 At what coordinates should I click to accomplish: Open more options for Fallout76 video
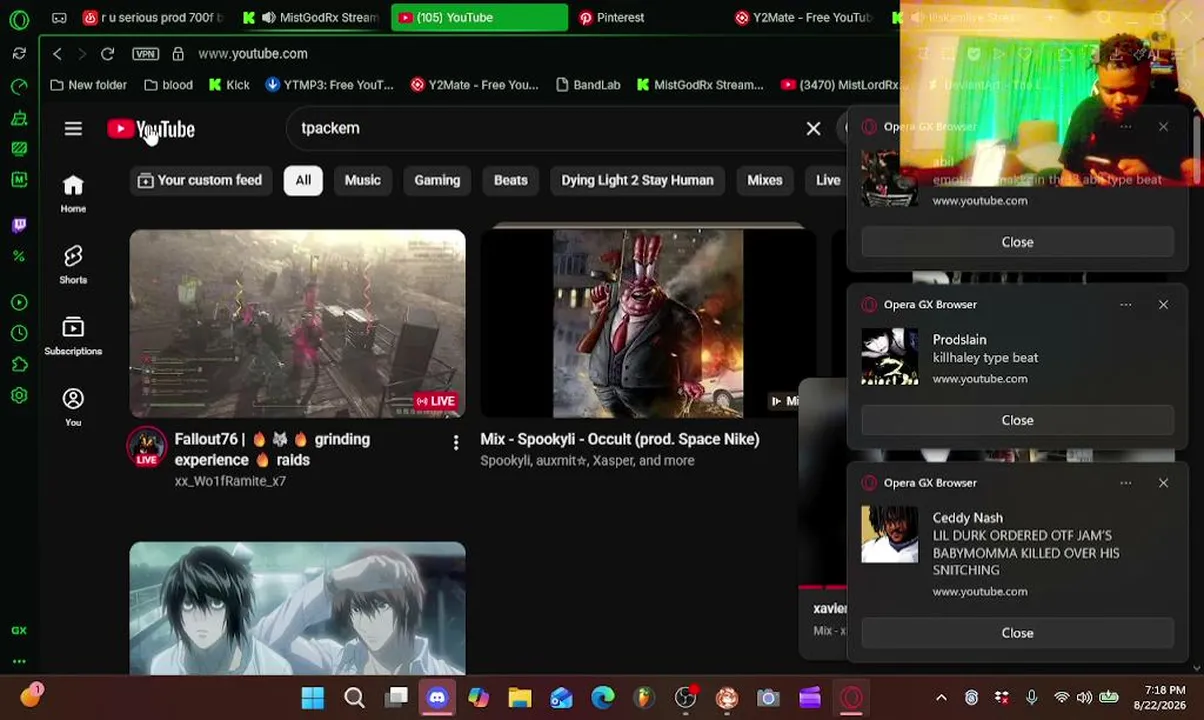pyautogui.click(x=455, y=442)
